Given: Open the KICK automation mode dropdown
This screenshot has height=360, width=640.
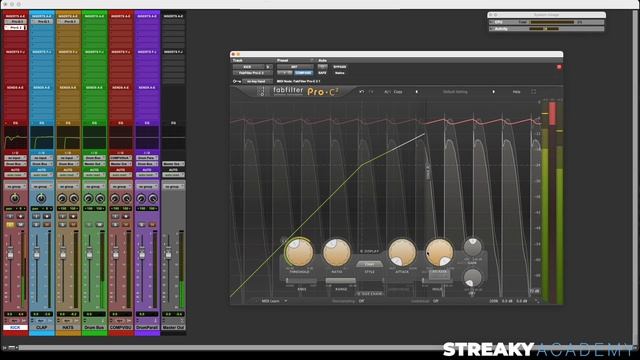Looking at the screenshot, I should tap(16, 175).
